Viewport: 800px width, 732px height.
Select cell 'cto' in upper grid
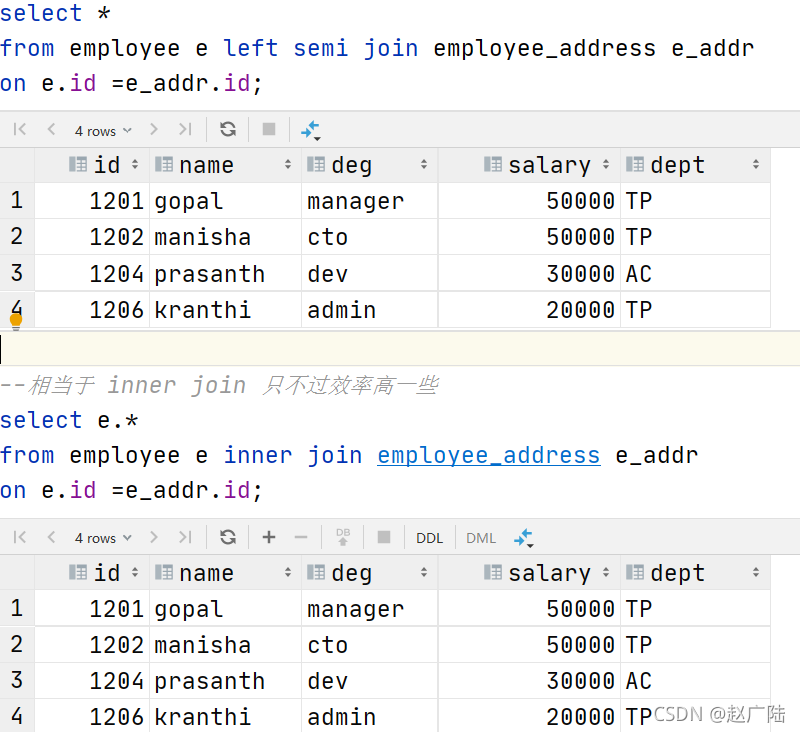(x=369, y=237)
